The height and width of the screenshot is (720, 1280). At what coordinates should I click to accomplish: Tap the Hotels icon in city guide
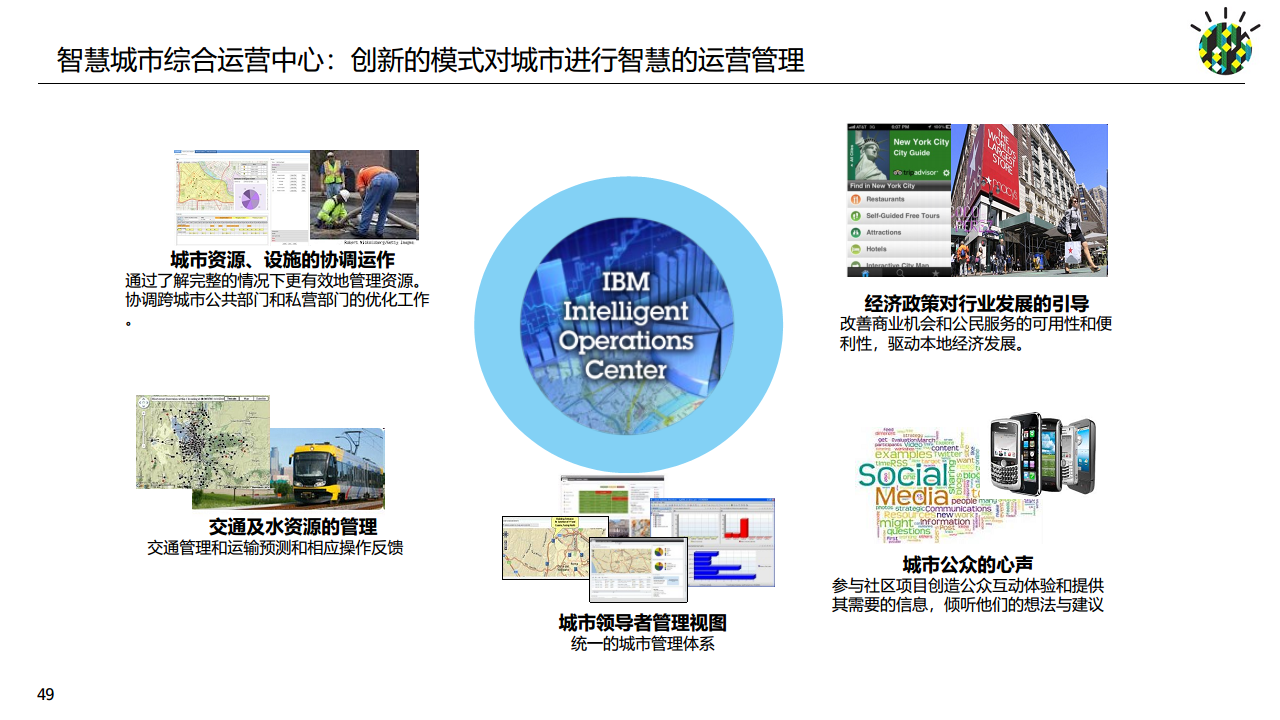856,249
